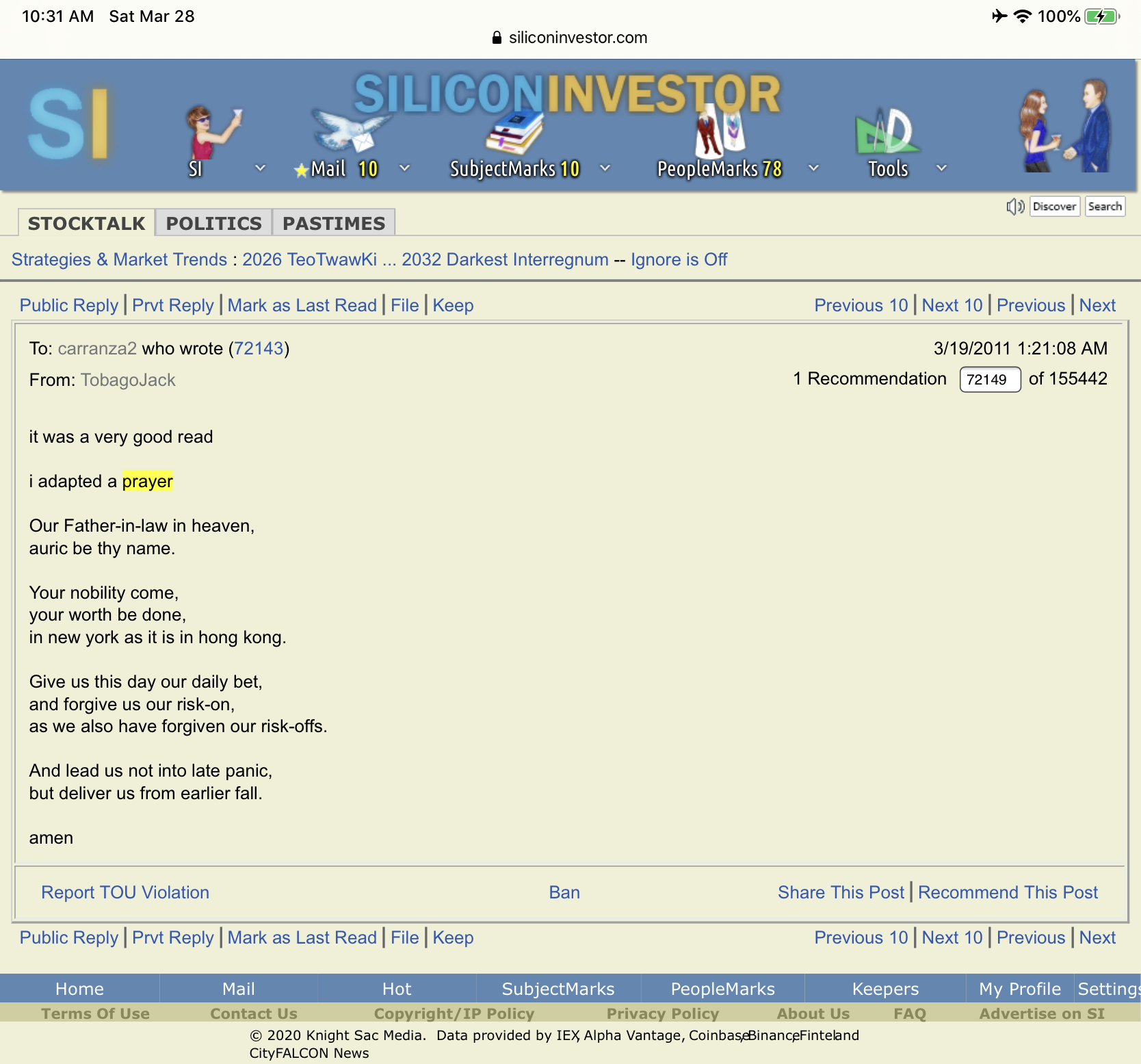Go to top Previous 10 messages
1141x1064 pixels.
tap(861, 305)
